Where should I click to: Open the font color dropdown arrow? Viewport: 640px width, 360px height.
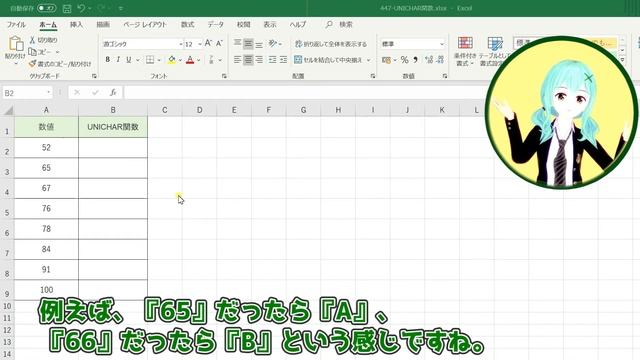pyautogui.click(x=199, y=60)
